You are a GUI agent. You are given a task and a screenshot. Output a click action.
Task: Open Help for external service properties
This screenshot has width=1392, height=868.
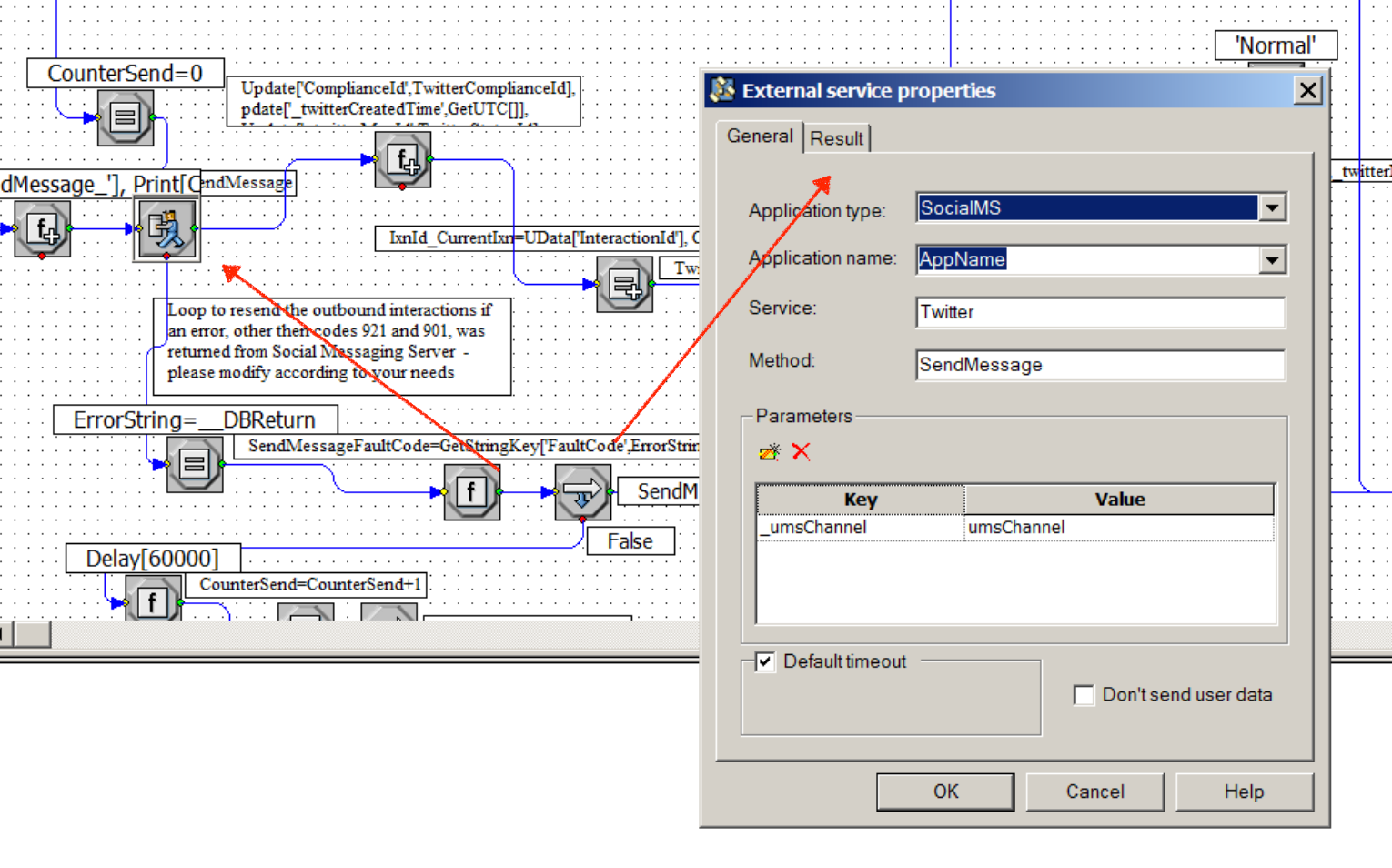point(1243,792)
